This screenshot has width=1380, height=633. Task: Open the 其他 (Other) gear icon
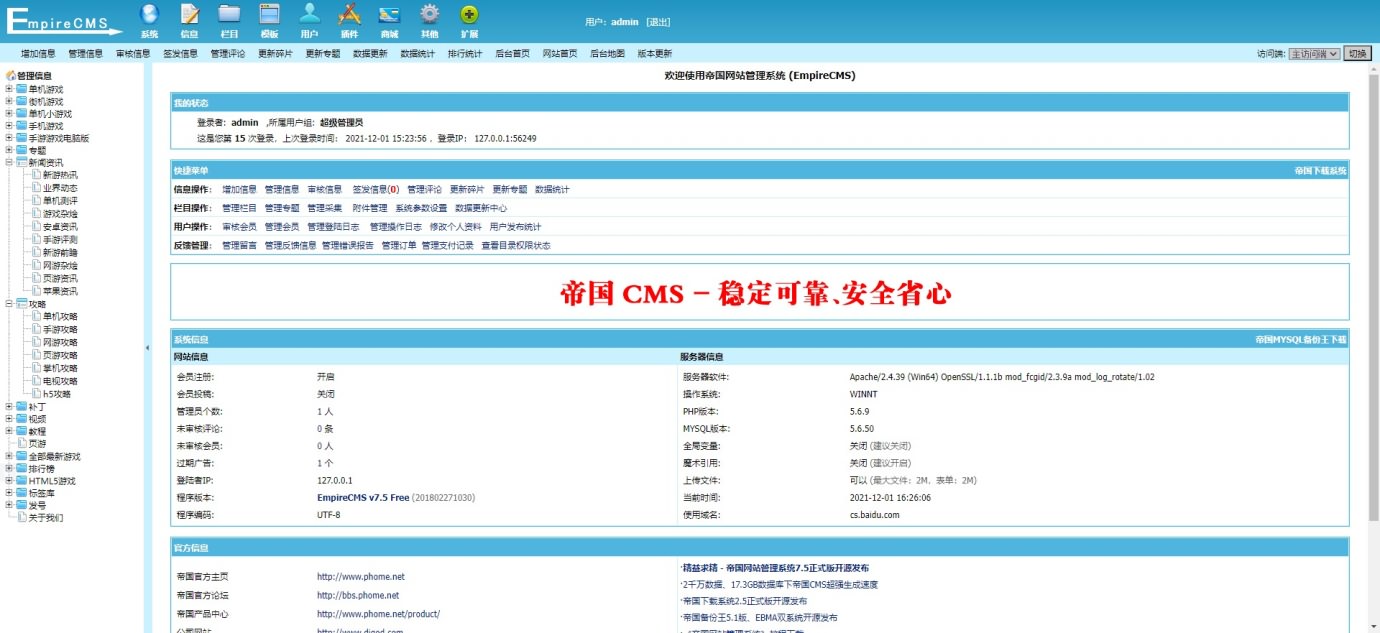429,14
